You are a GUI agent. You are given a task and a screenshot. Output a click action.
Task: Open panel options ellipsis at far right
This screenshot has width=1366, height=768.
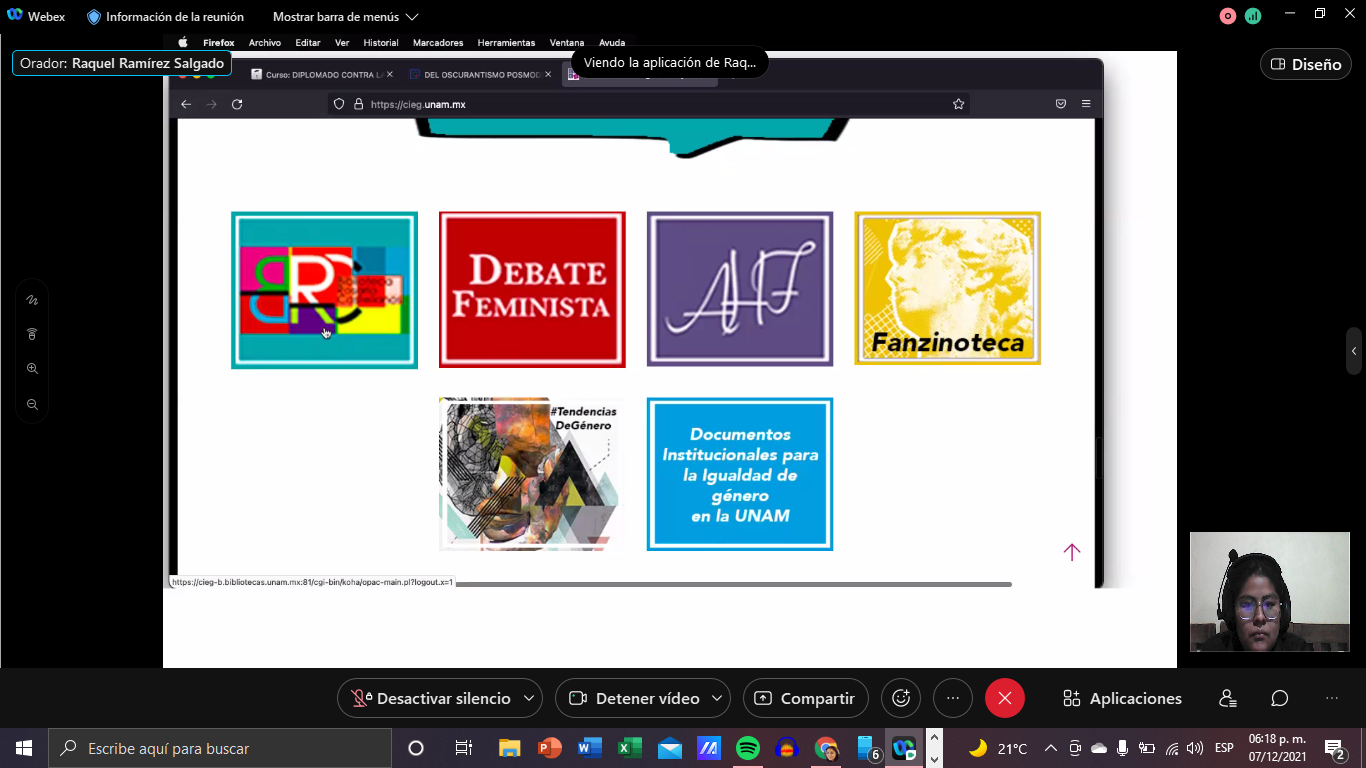(1332, 698)
